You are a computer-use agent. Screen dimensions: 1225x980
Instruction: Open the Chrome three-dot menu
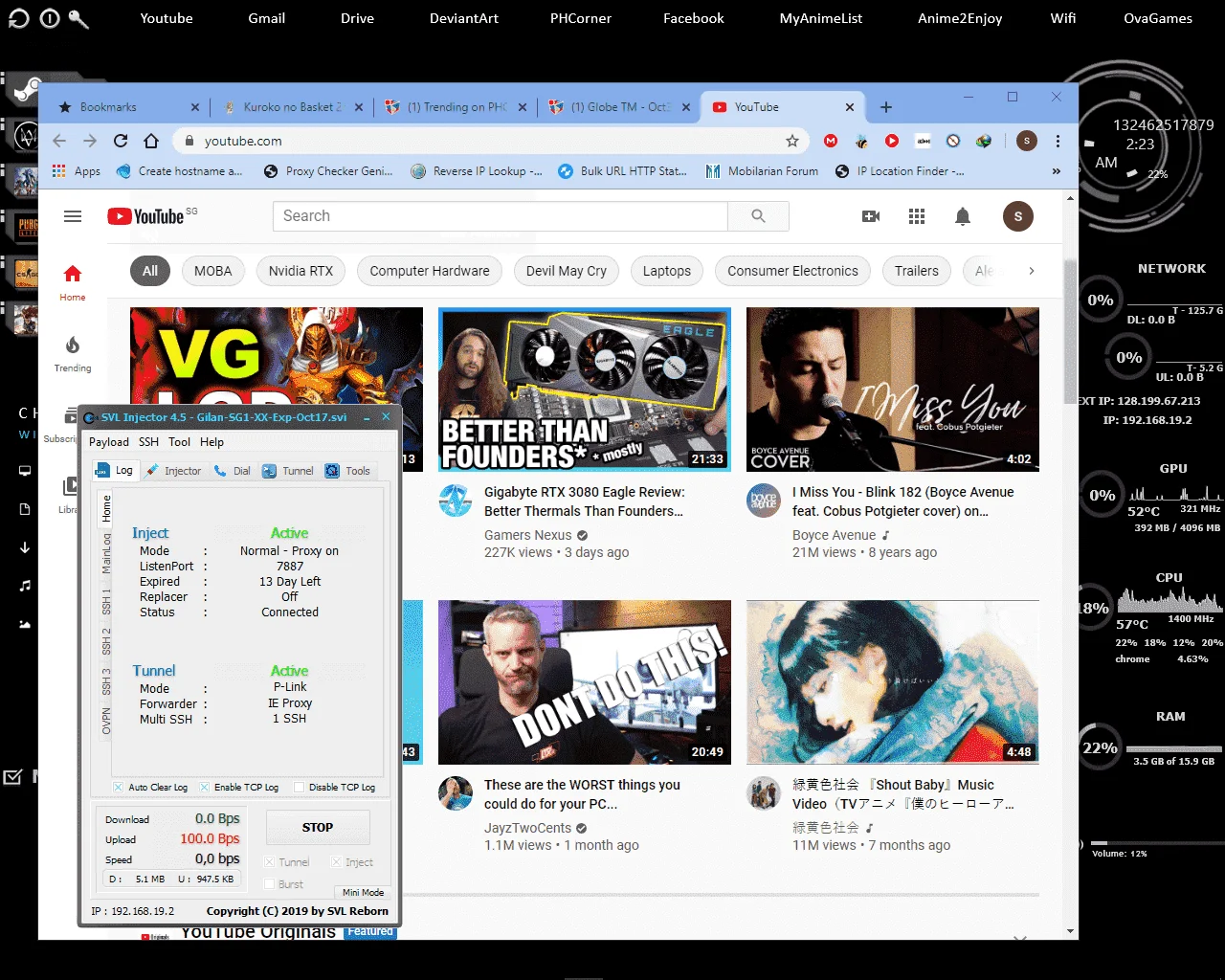click(x=1058, y=141)
